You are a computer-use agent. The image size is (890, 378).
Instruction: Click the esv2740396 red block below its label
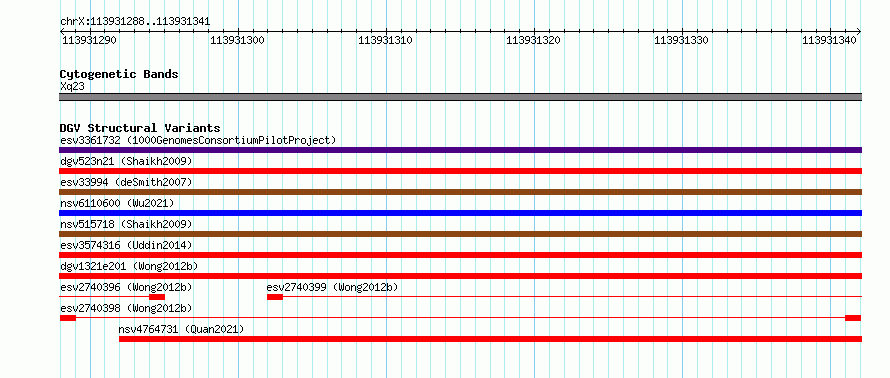pyautogui.click(x=157, y=297)
